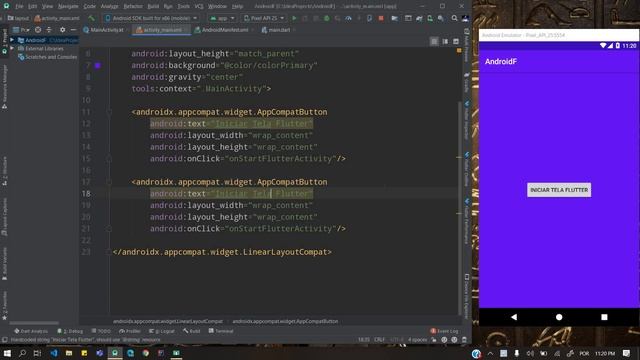Click inside line 18 android:text value
640x360 pixels.
(262, 194)
